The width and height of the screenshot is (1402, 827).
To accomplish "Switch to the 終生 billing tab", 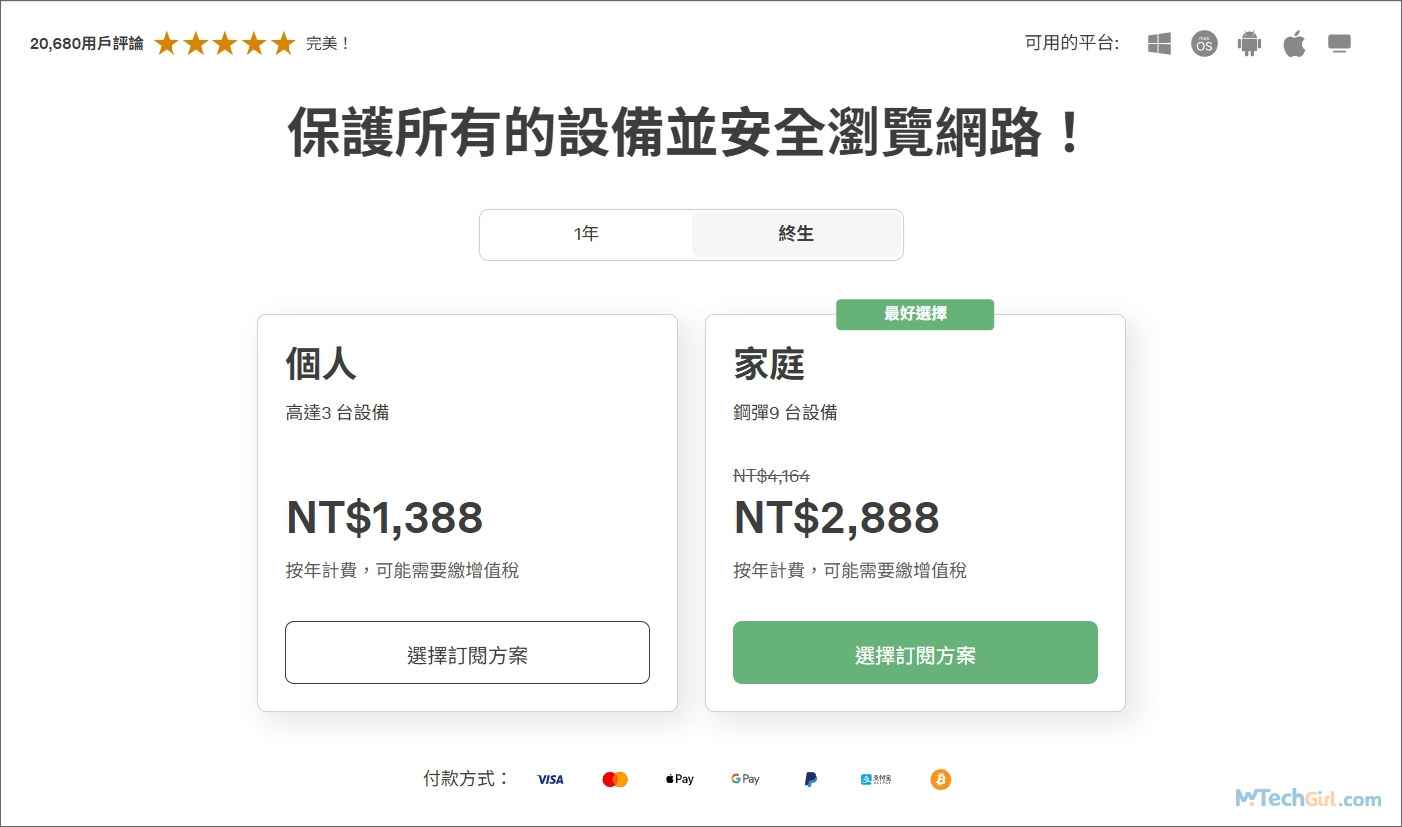I will (x=796, y=234).
